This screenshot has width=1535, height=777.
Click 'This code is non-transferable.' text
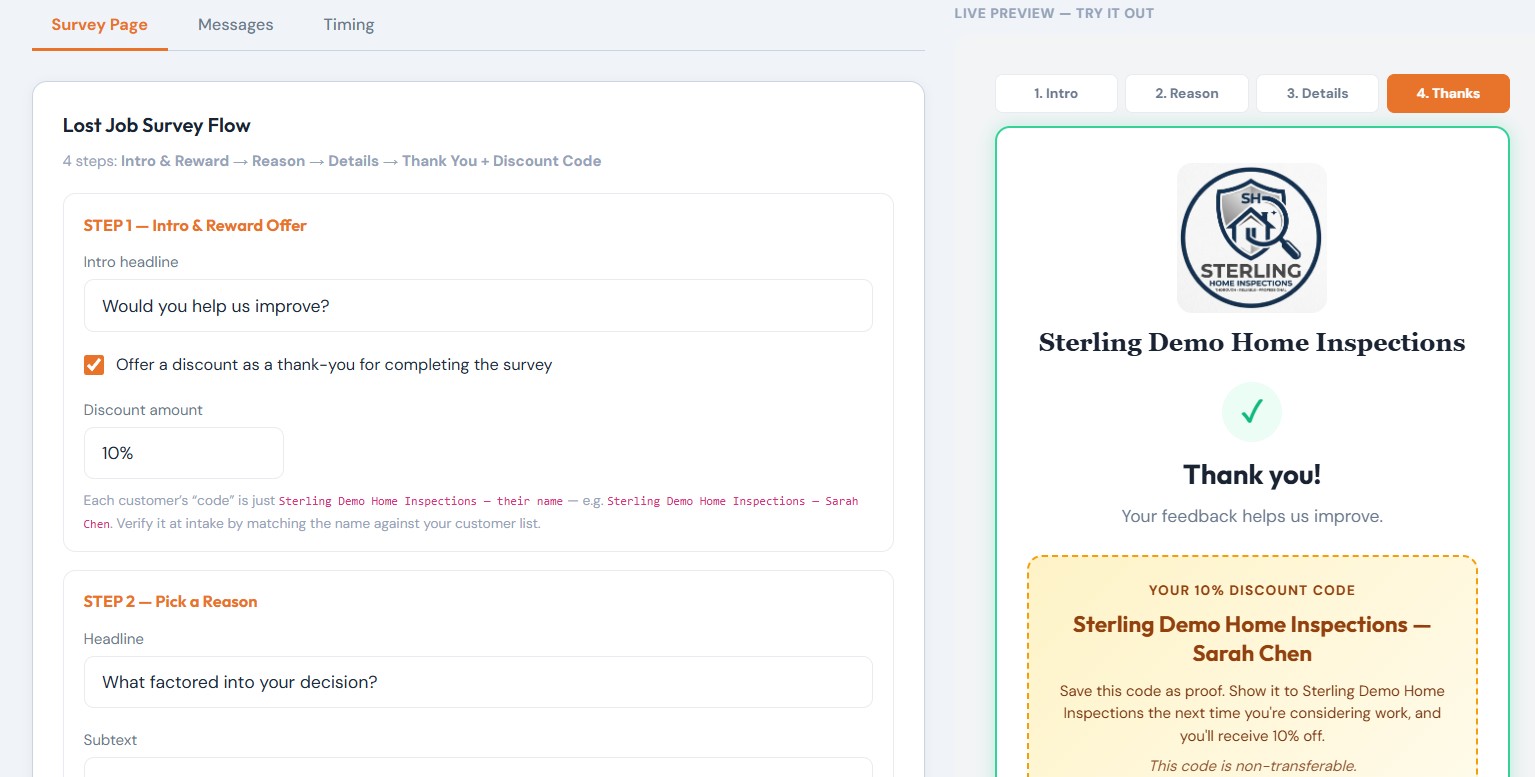point(1252,766)
